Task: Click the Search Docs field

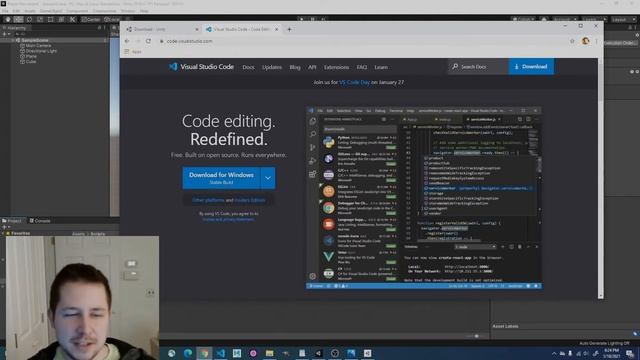Action: pos(478,67)
